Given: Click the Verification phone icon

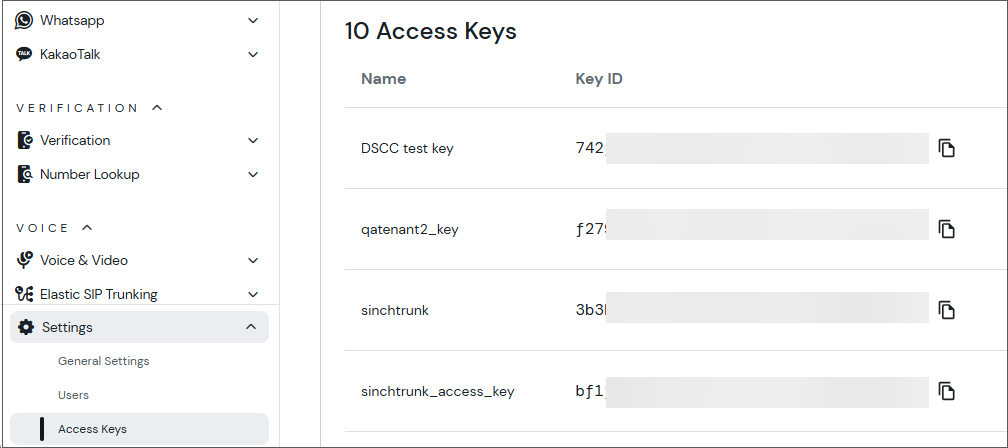Looking at the screenshot, I should 24,140.
